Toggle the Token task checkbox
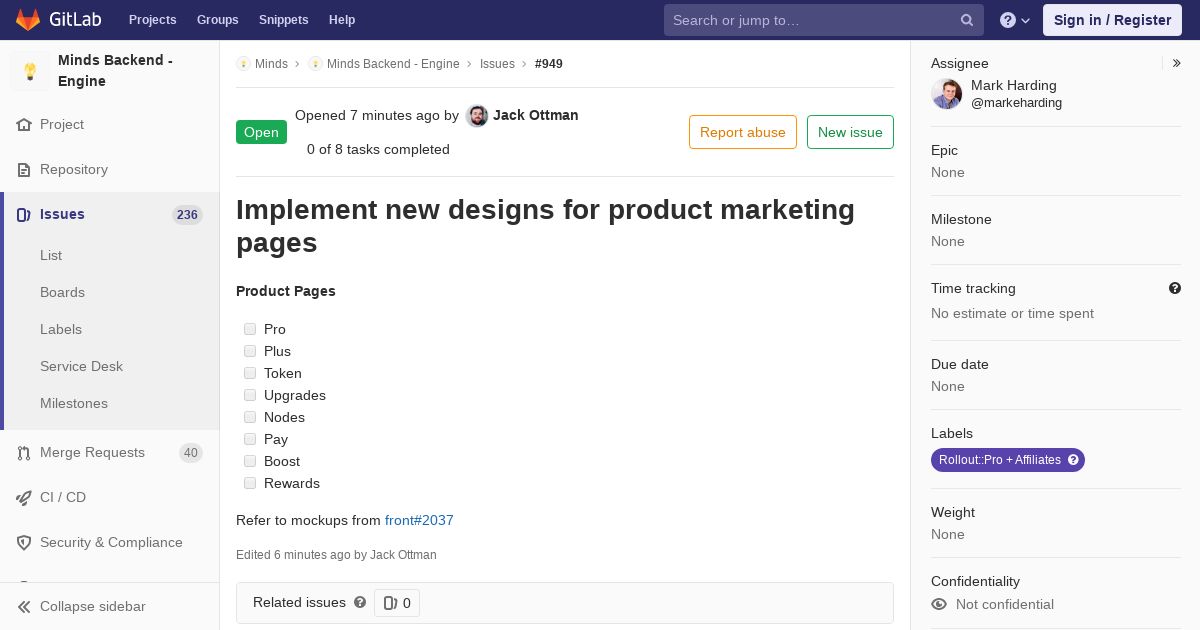The image size is (1200, 630). [250, 373]
